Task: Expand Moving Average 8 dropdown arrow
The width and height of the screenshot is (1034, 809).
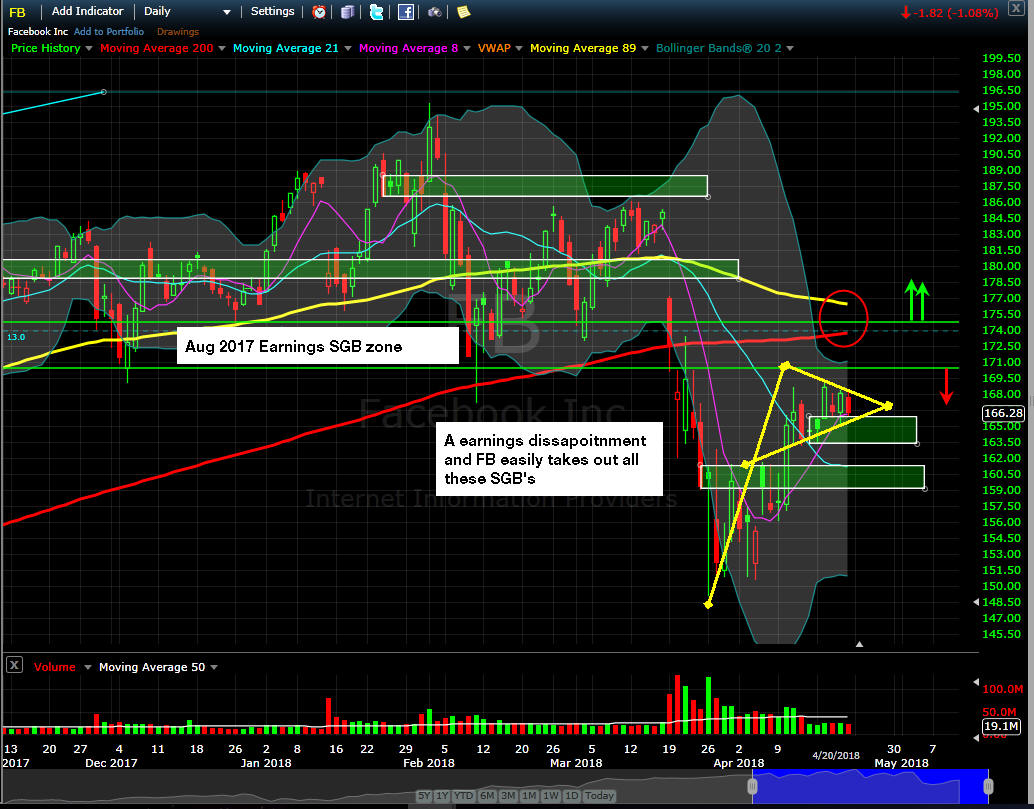Action: (x=467, y=49)
